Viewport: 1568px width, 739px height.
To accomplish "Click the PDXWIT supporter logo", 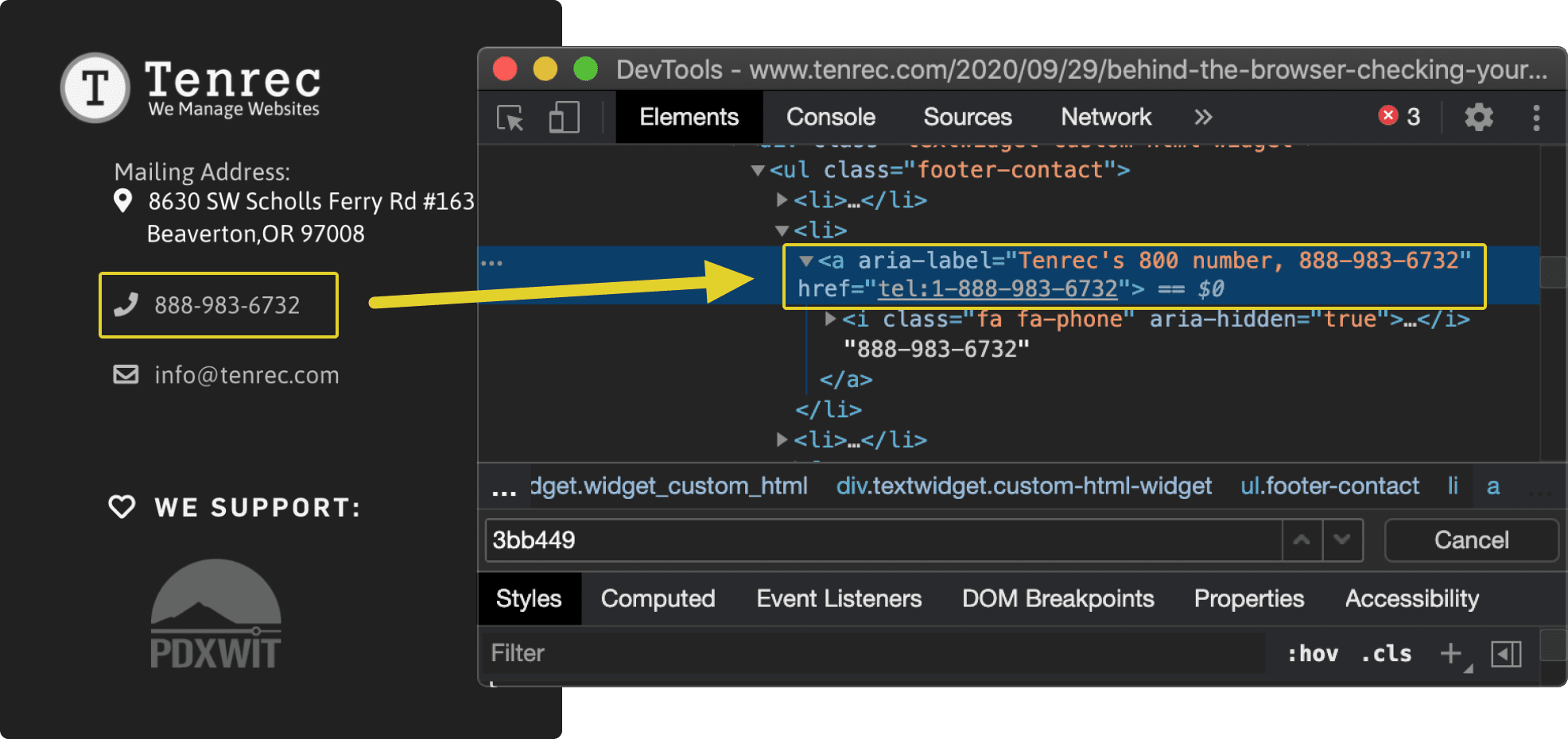I will click(215, 613).
